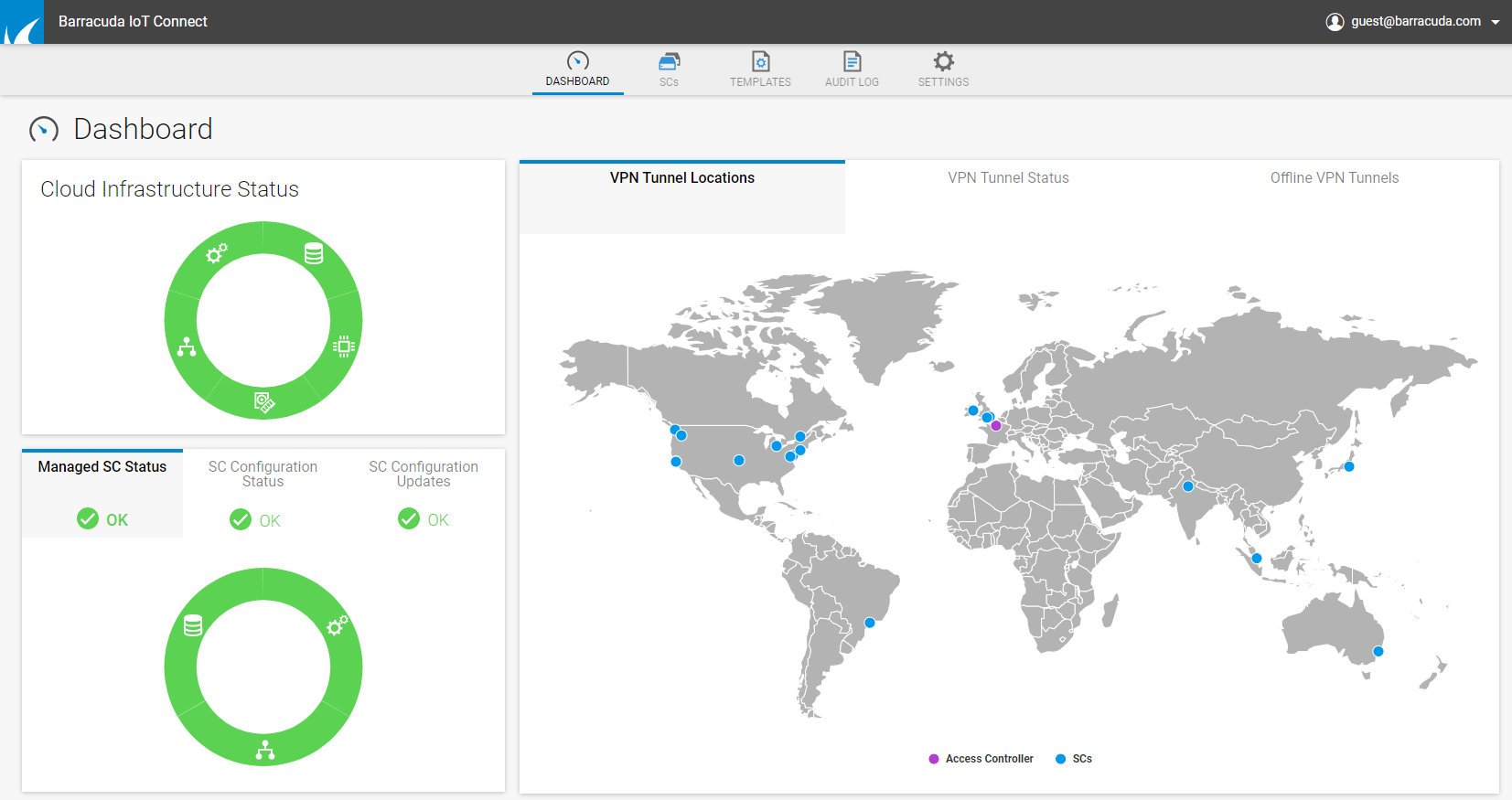Click the database icon on Managed SC ring
The image size is (1512, 800).
[x=193, y=625]
